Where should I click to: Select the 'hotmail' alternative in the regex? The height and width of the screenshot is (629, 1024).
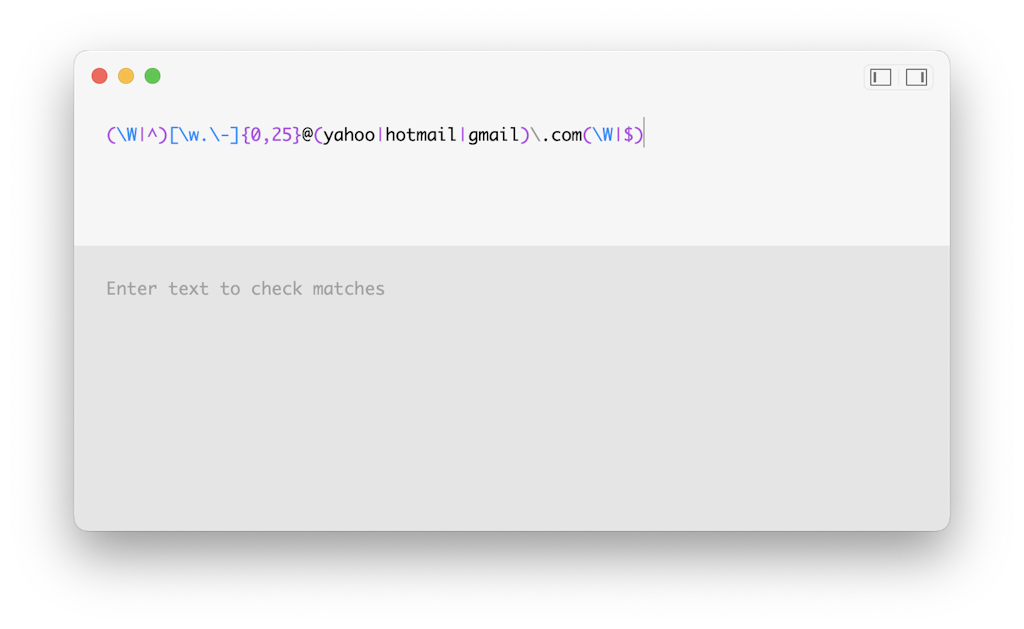[423, 133]
